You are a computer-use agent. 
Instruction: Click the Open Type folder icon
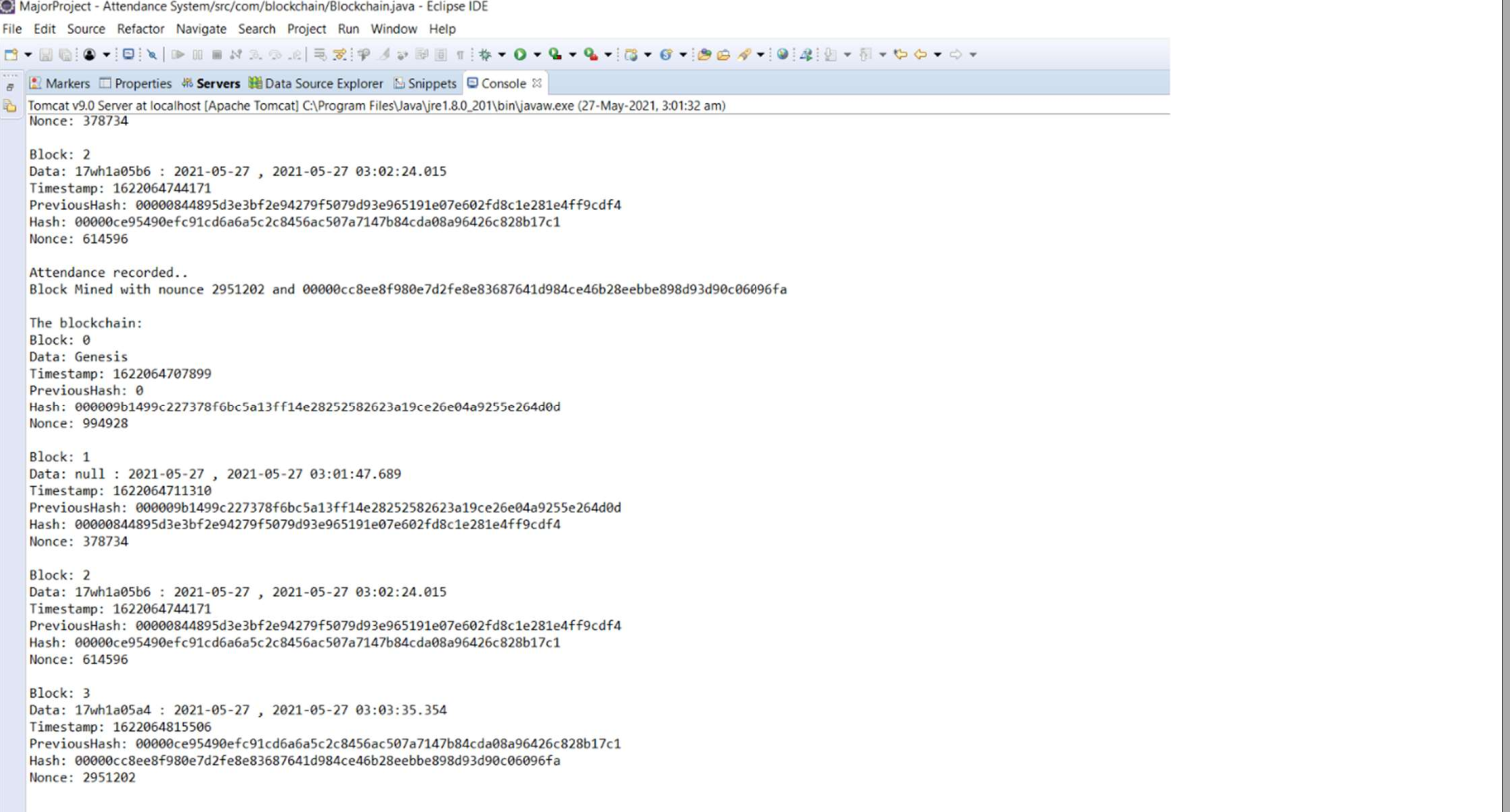tap(705, 54)
